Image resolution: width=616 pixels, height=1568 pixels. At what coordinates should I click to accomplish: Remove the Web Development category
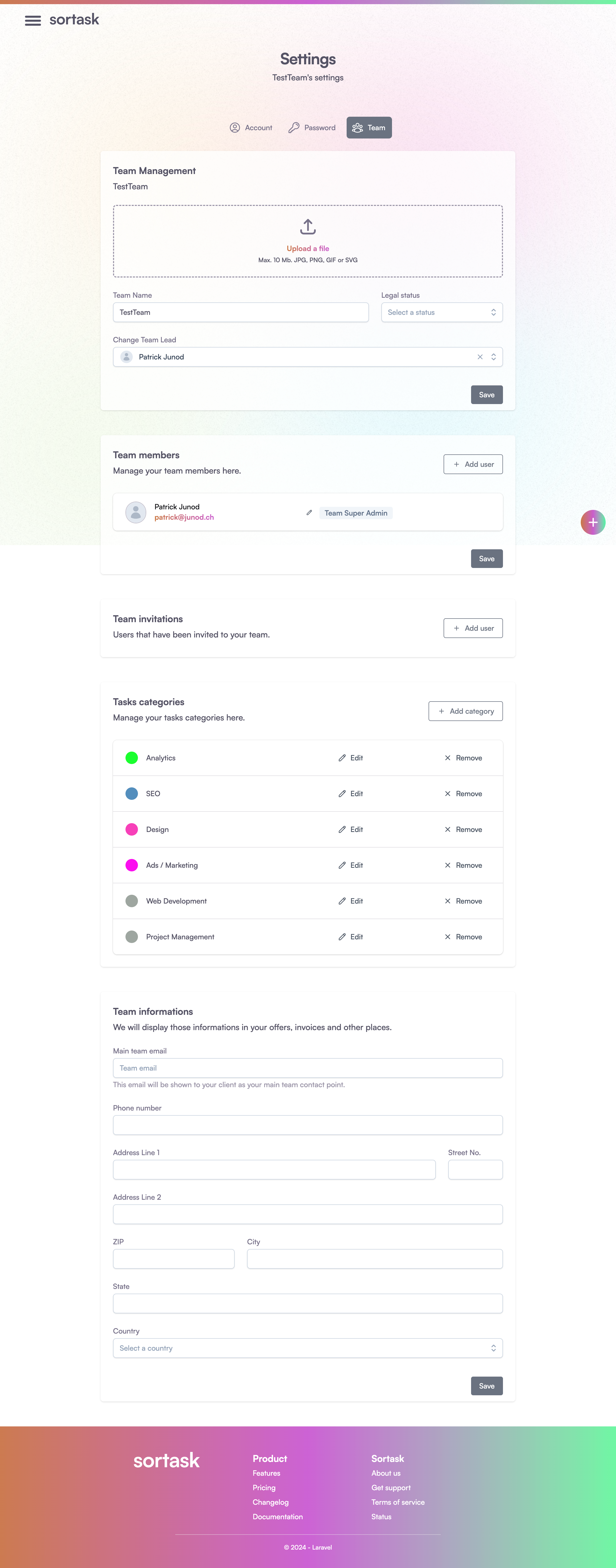tap(463, 901)
